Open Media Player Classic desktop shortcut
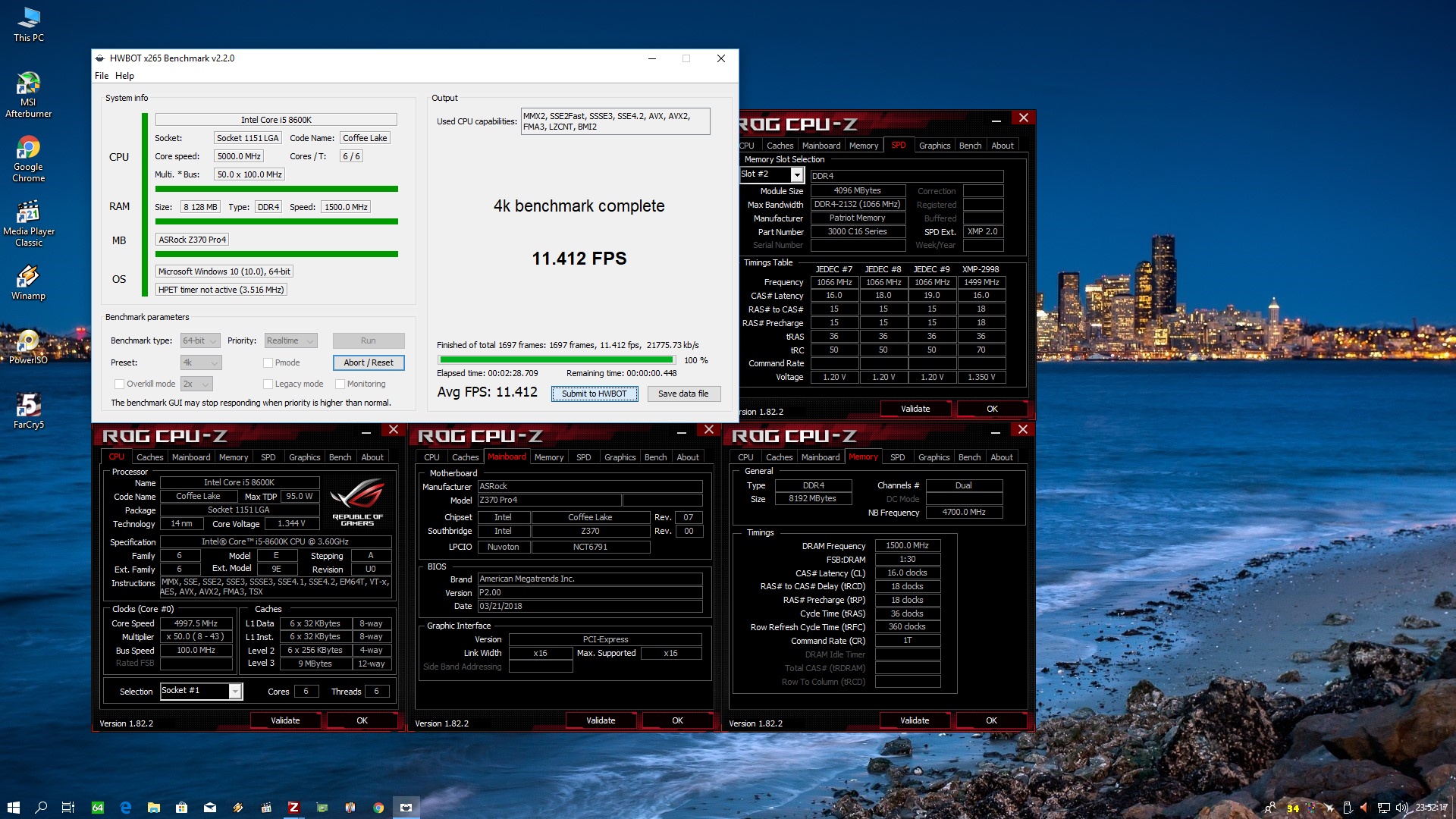The width and height of the screenshot is (1456, 819). 28,224
